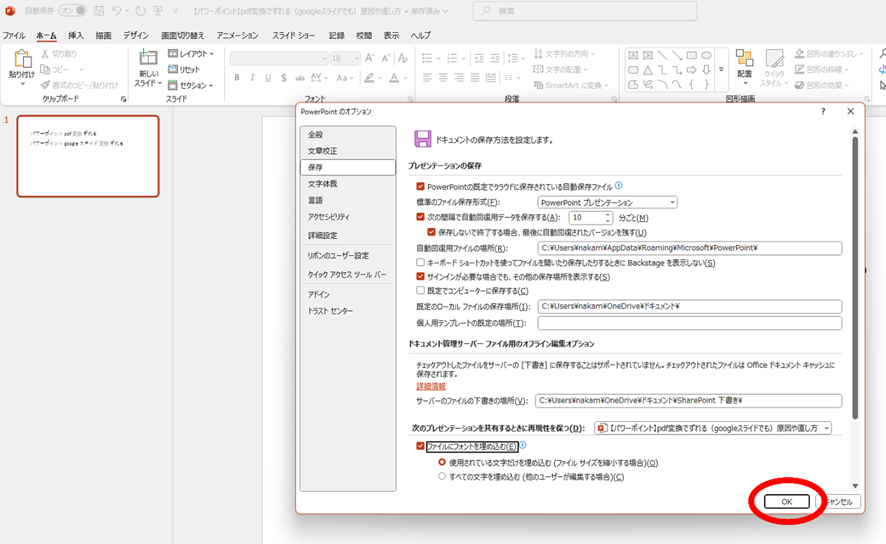This screenshot has height=544, width=886.
Task: Click the OK button
Action: click(x=787, y=502)
